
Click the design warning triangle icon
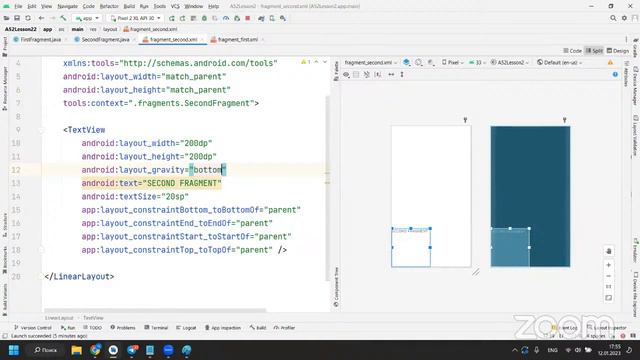(610, 62)
